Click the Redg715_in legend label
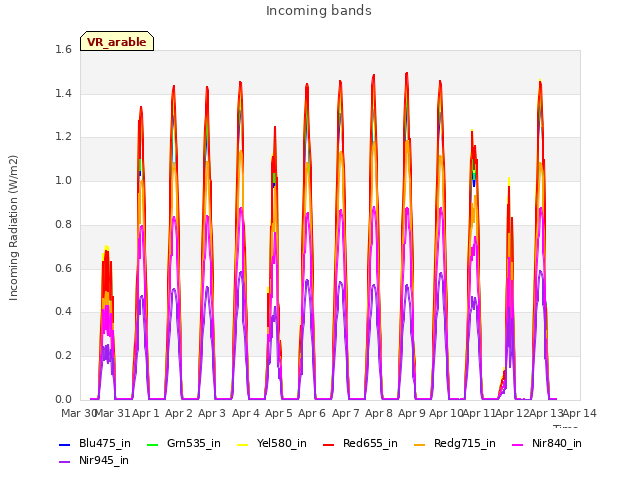This screenshot has height=480, width=640. [464, 443]
